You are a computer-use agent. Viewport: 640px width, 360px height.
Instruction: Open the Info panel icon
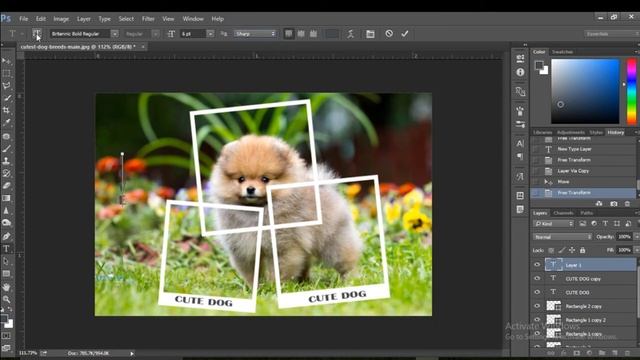[520, 72]
